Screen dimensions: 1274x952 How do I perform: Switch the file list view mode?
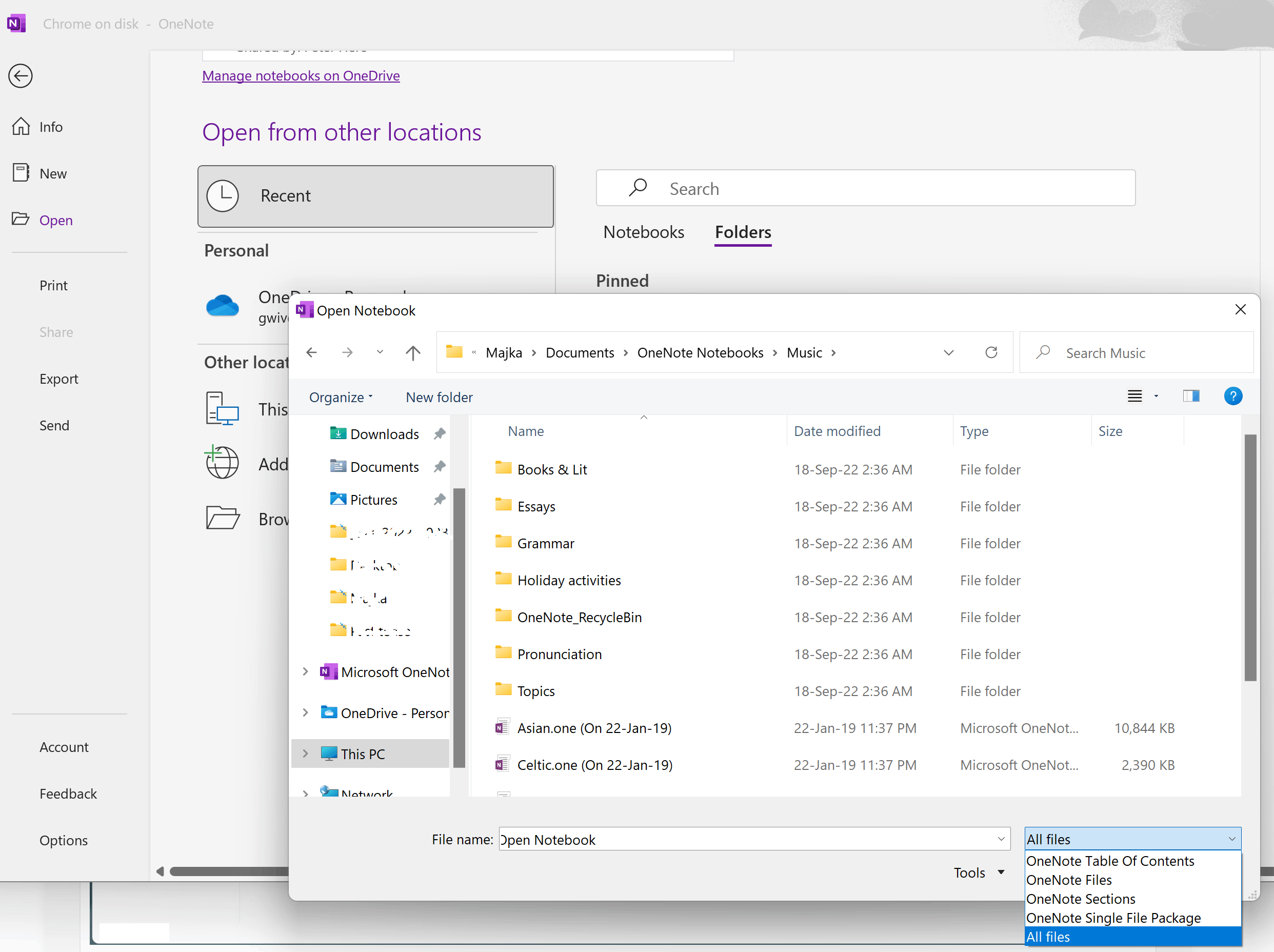tap(1134, 395)
